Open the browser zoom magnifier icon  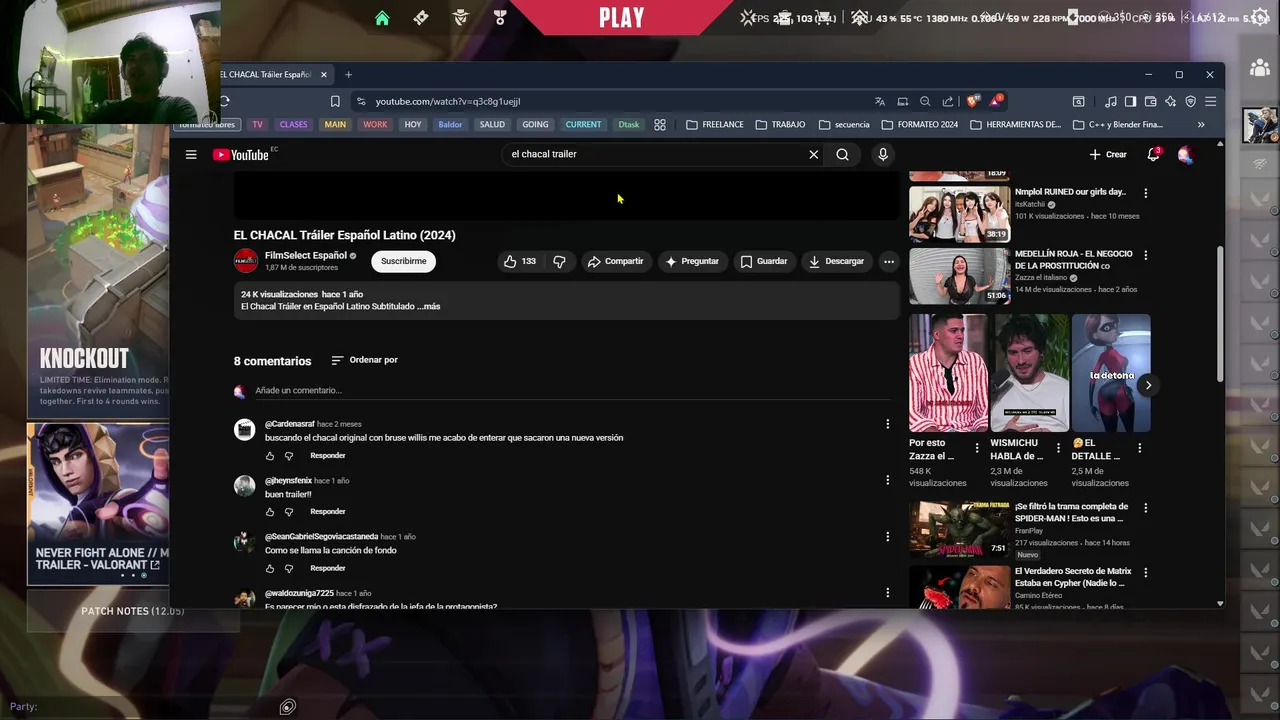[x=925, y=101]
